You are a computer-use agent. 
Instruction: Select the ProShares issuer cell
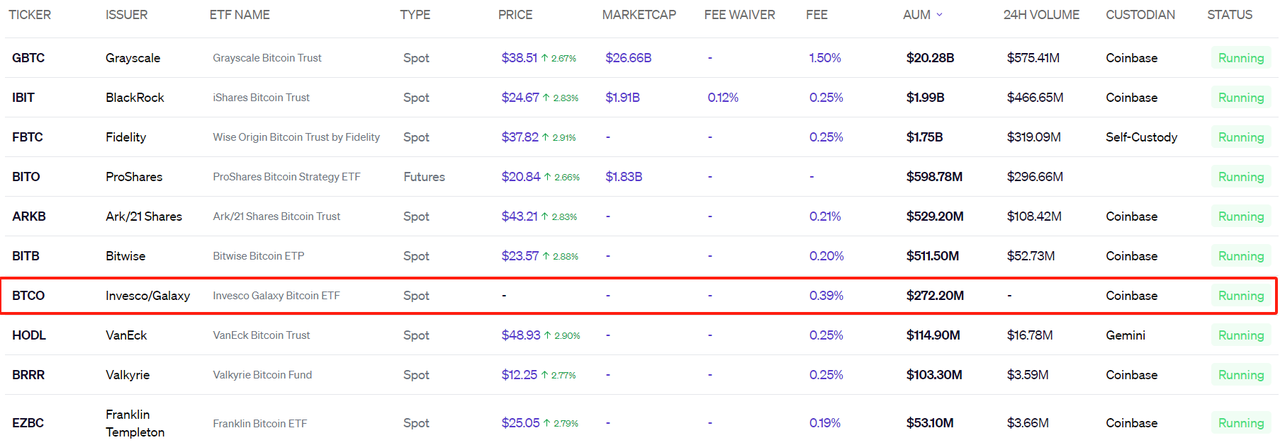point(134,177)
